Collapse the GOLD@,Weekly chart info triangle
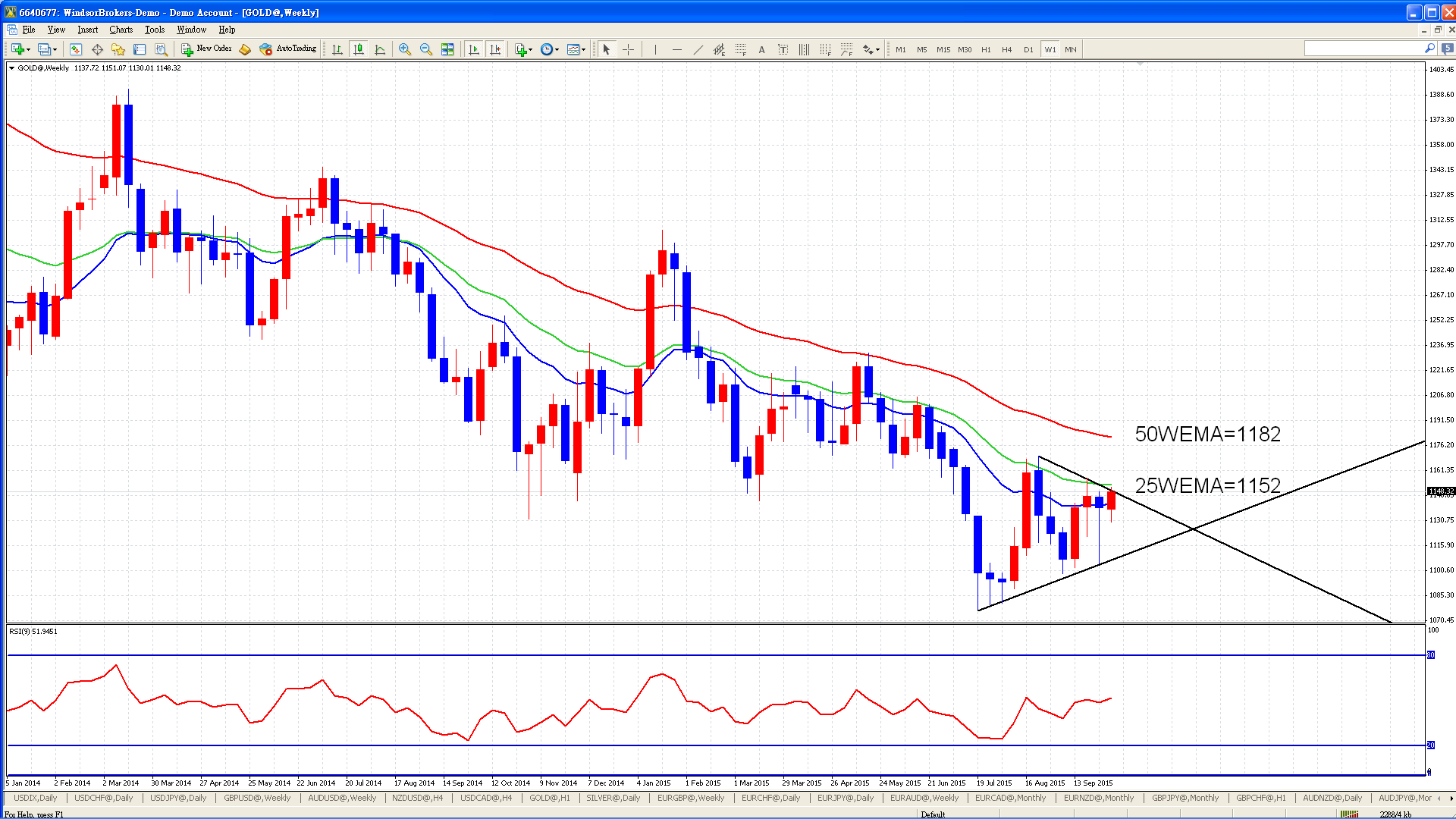 pyautogui.click(x=11, y=68)
